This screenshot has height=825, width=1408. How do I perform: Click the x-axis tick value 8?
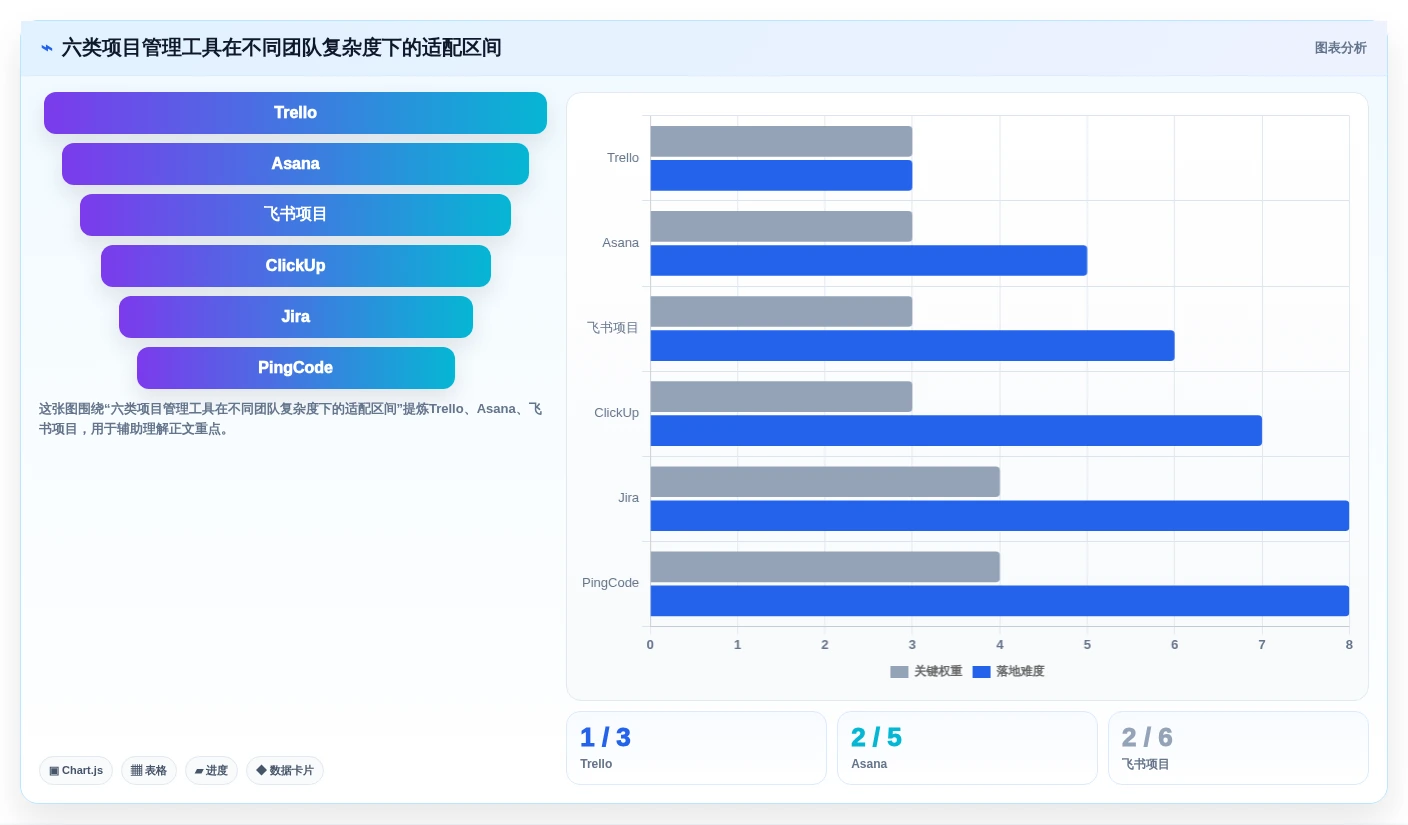1349,645
